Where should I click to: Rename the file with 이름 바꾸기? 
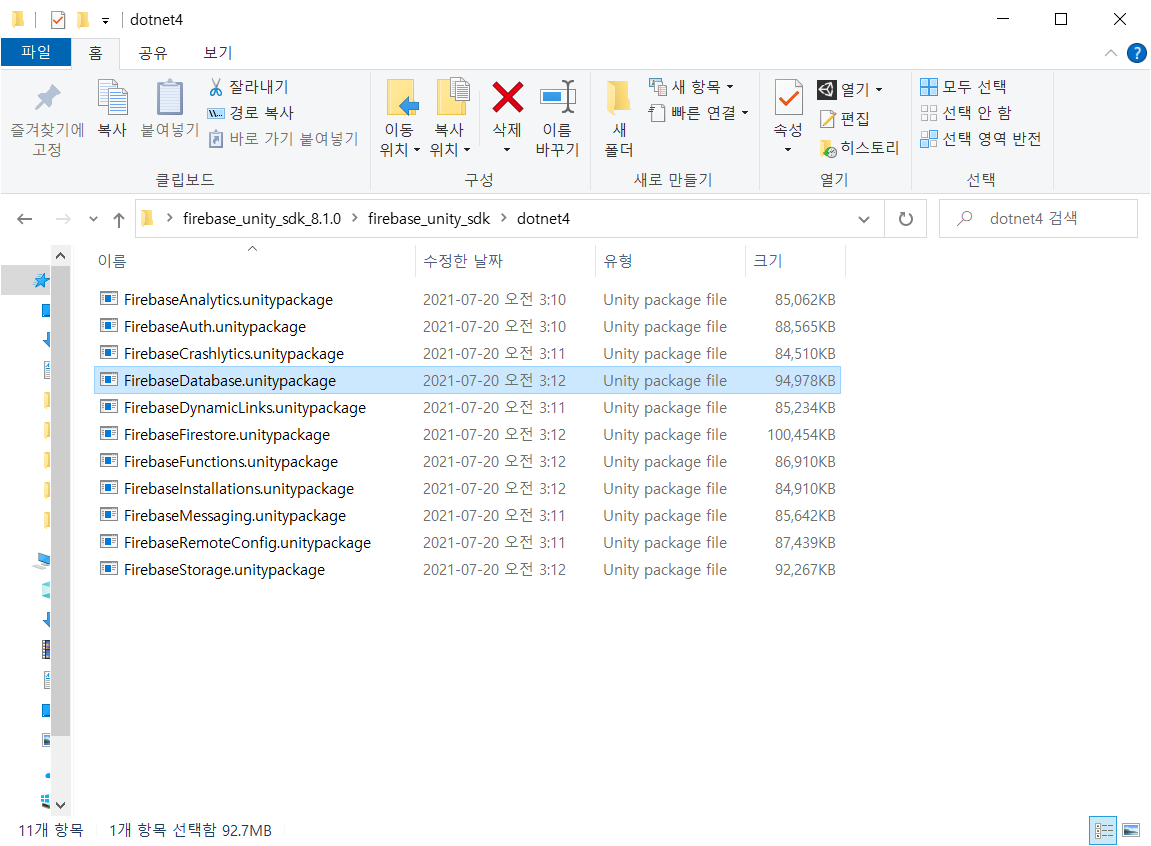pyautogui.click(x=557, y=117)
